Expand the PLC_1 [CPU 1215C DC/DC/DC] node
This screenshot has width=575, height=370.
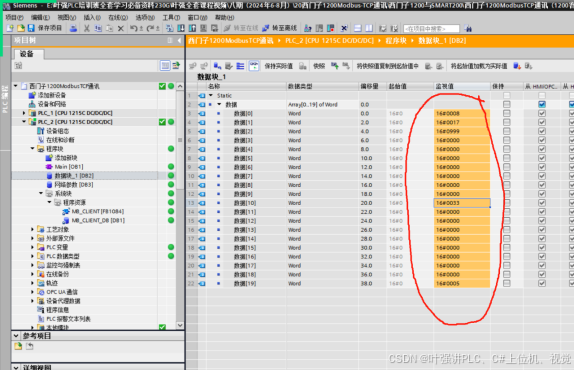click(x=24, y=113)
